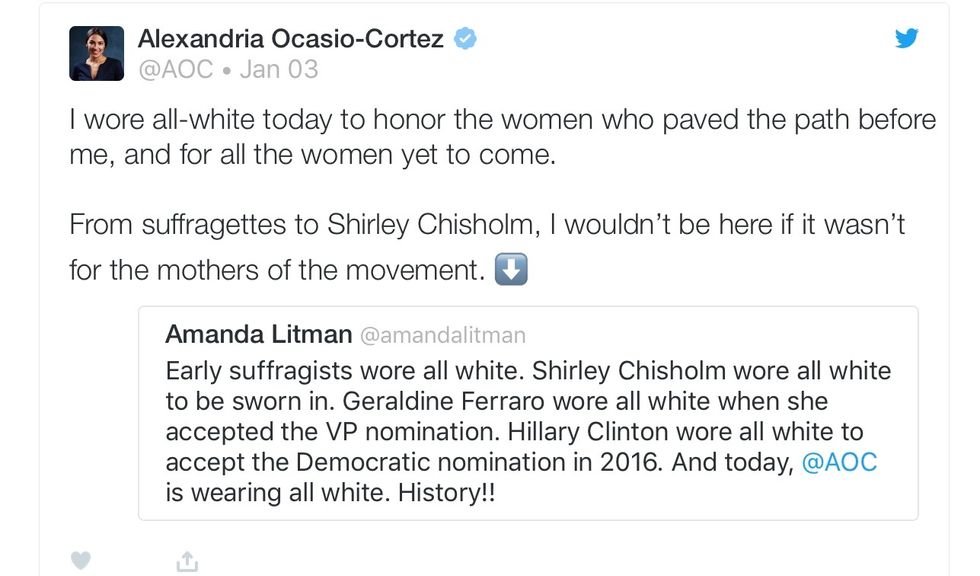The height and width of the screenshot is (576, 980).
Task: Click the blue verified checkmark badge
Action: 465,39
